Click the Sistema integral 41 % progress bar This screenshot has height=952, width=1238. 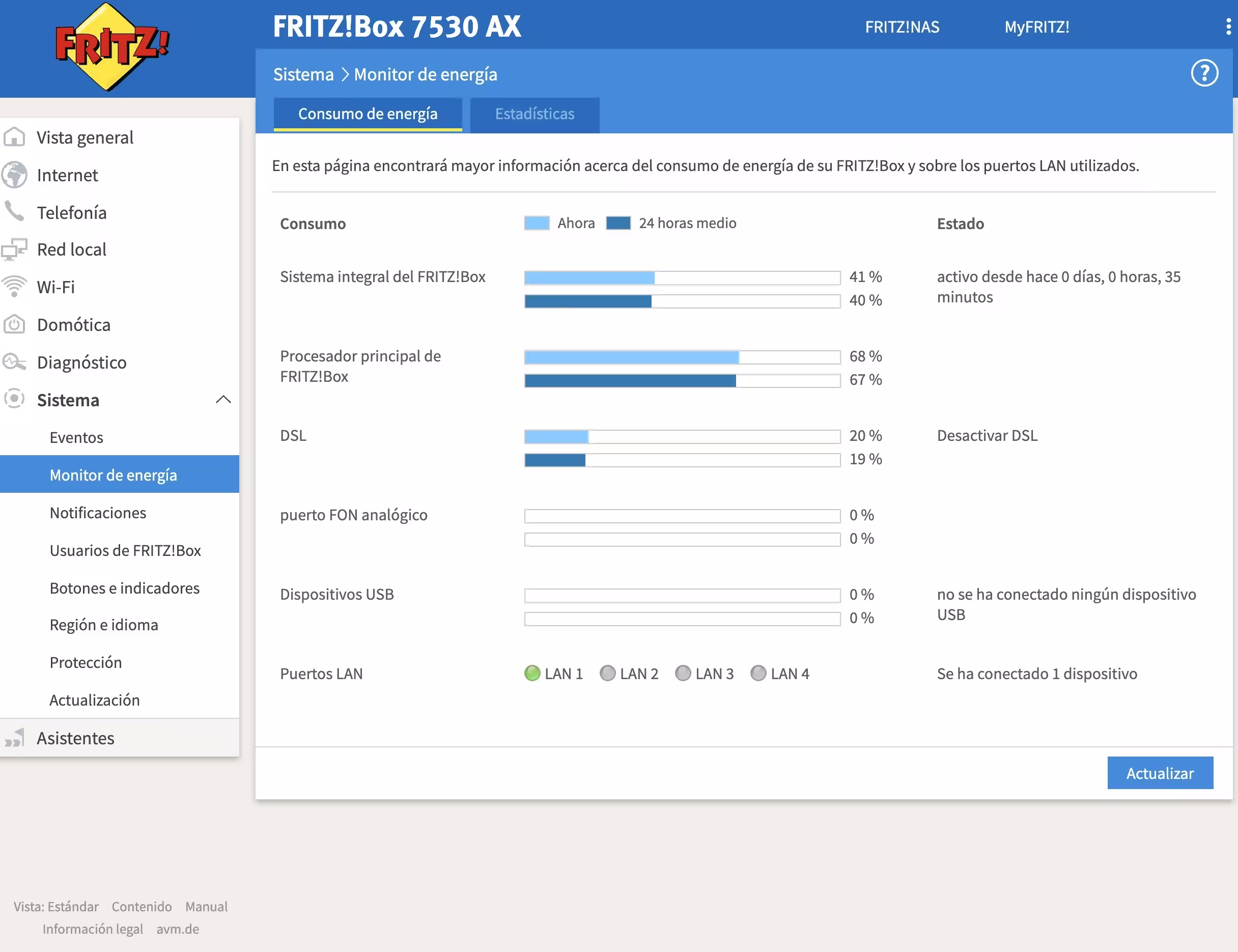coord(682,277)
